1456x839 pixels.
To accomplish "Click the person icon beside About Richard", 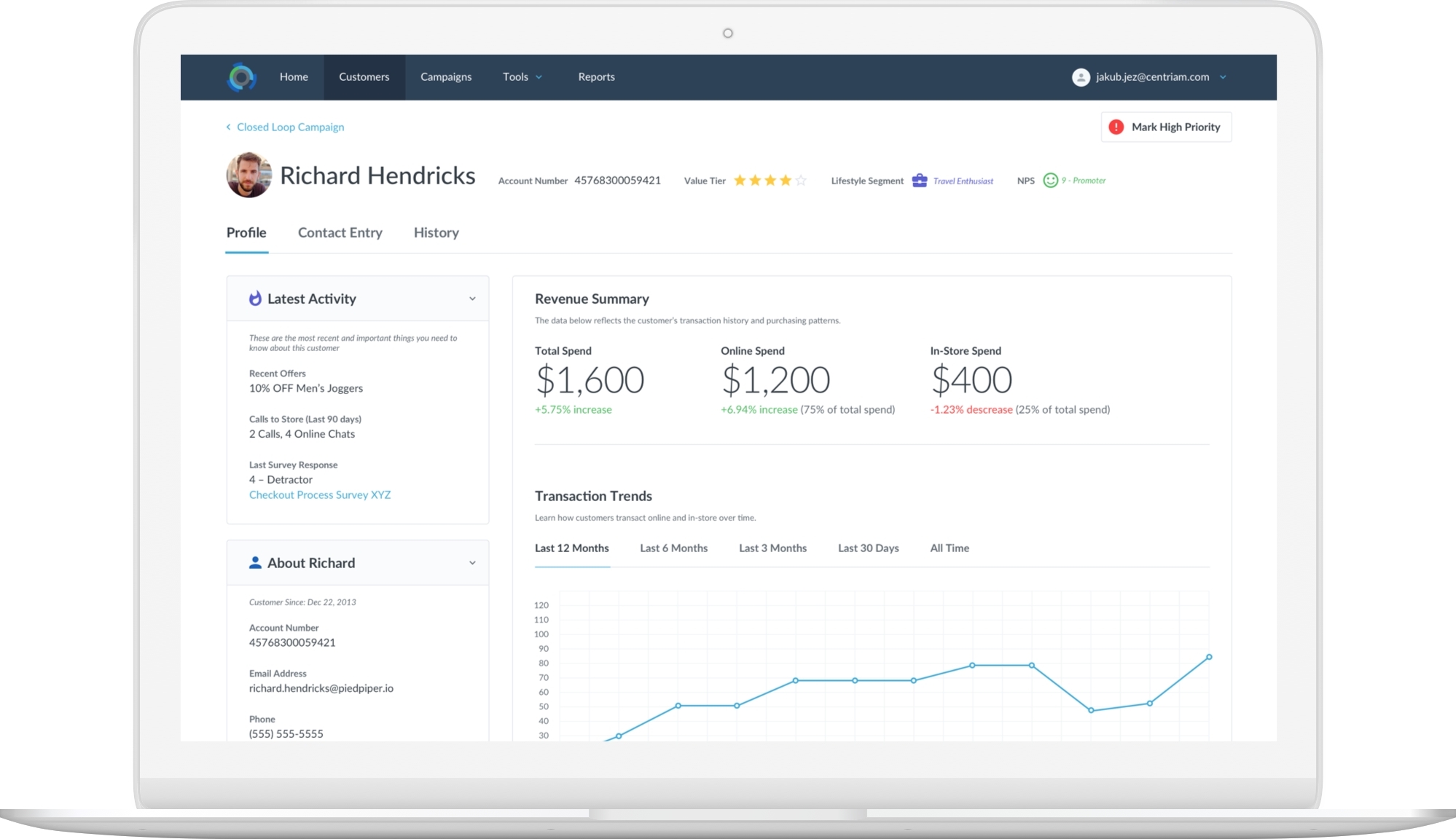I will [x=255, y=562].
